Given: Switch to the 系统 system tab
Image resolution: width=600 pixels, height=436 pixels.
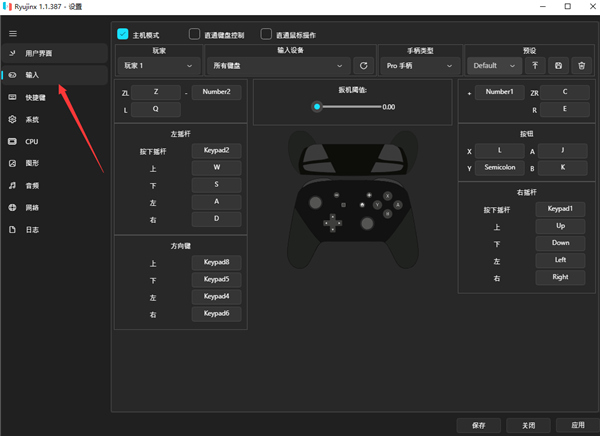Looking at the screenshot, I should click(x=32, y=119).
